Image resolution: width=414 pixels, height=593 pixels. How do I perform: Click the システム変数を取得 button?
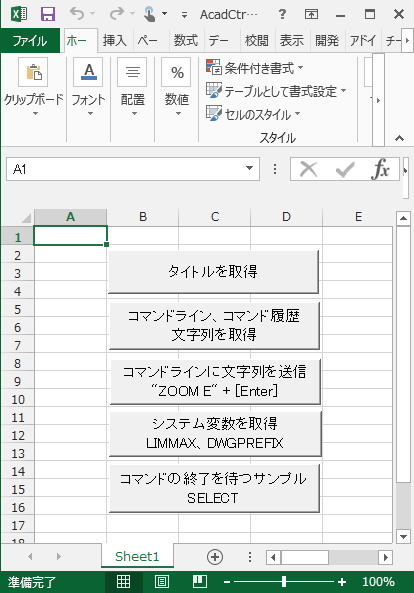pyautogui.click(x=215, y=433)
